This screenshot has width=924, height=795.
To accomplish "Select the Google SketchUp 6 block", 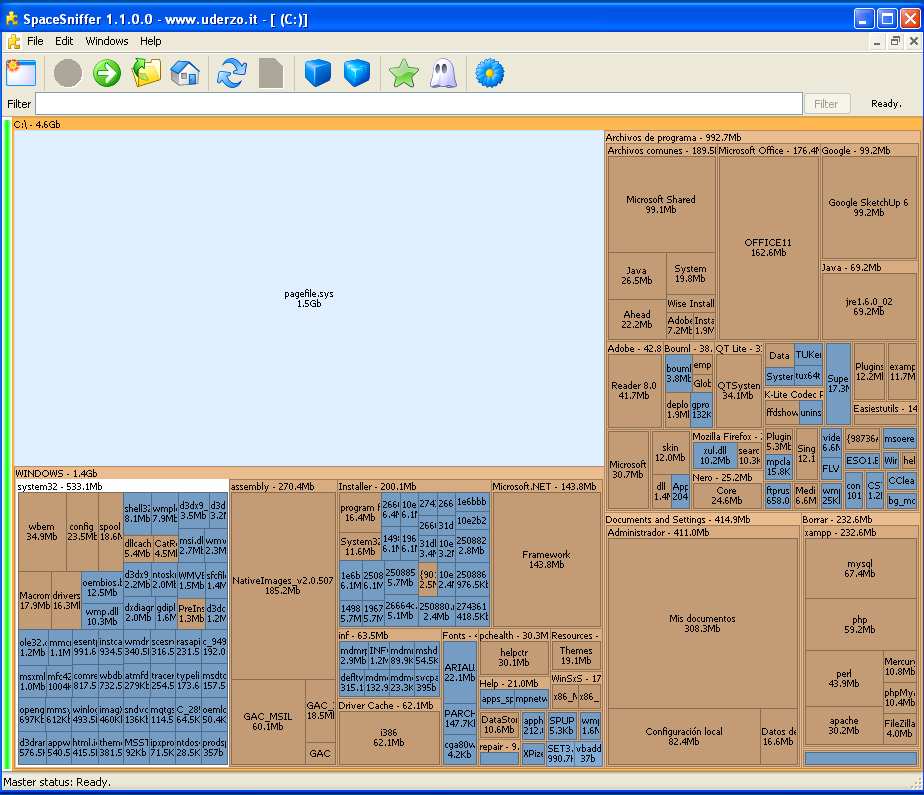I will pos(869,207).
